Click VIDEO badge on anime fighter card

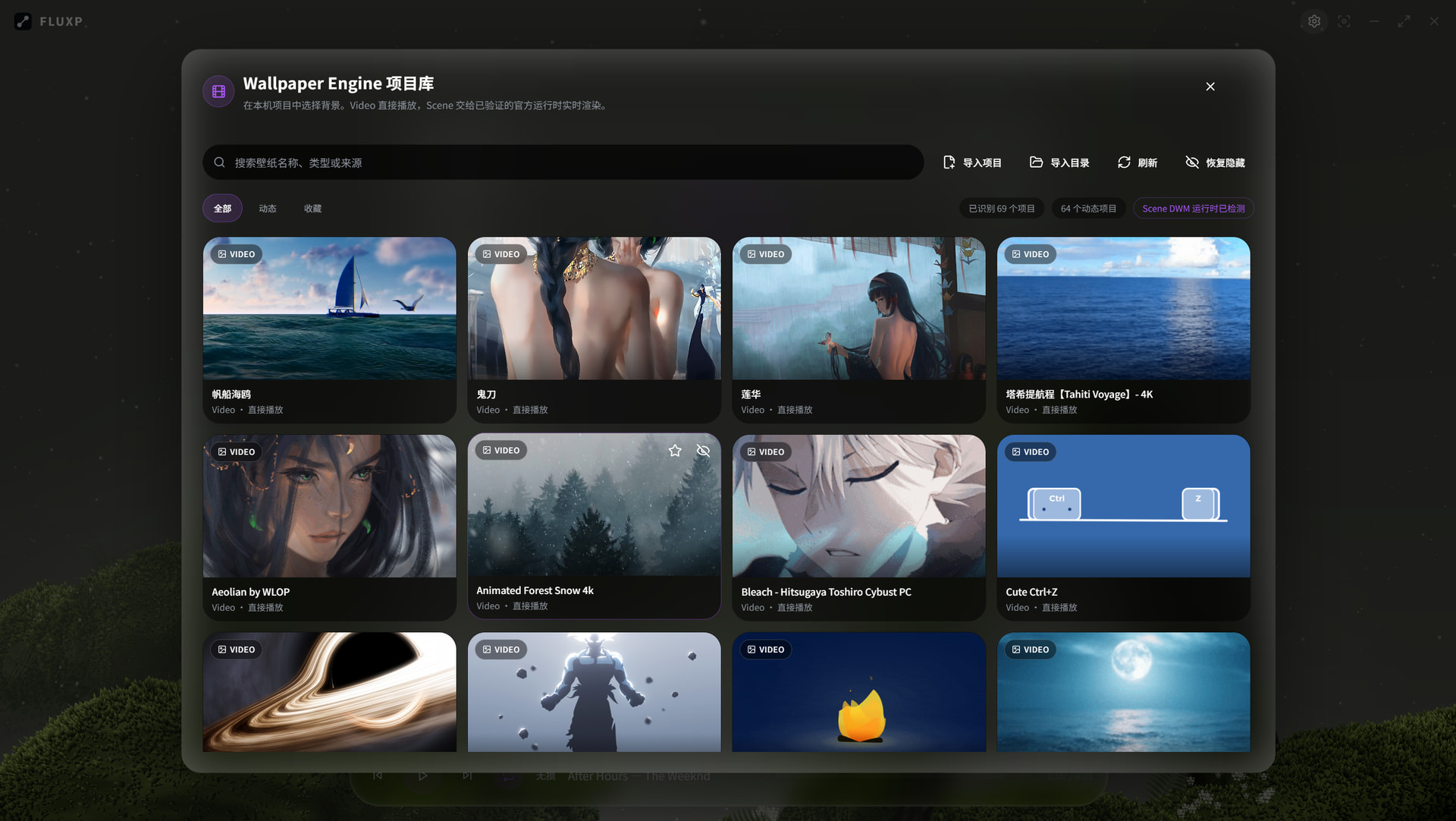coord(501,650)
